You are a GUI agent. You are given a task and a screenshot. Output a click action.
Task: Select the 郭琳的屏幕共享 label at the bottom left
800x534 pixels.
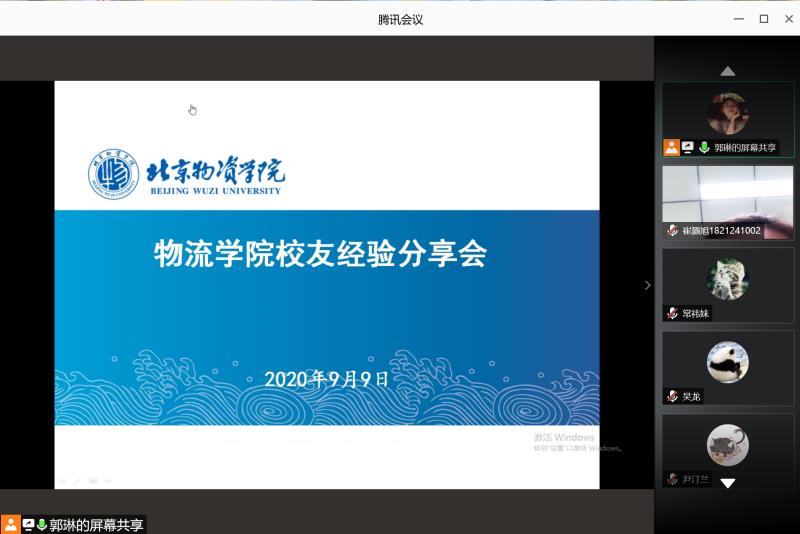click(x=96, y=525)
